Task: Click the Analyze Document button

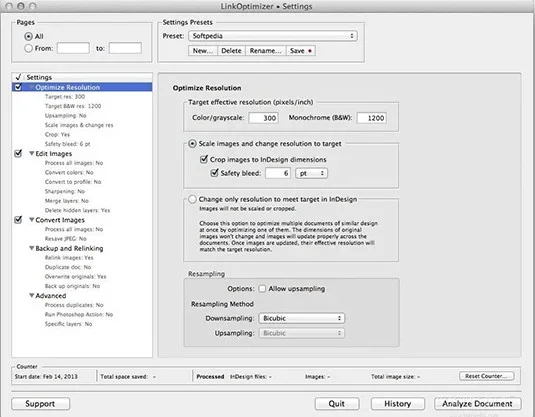Action: click(478, 404)
